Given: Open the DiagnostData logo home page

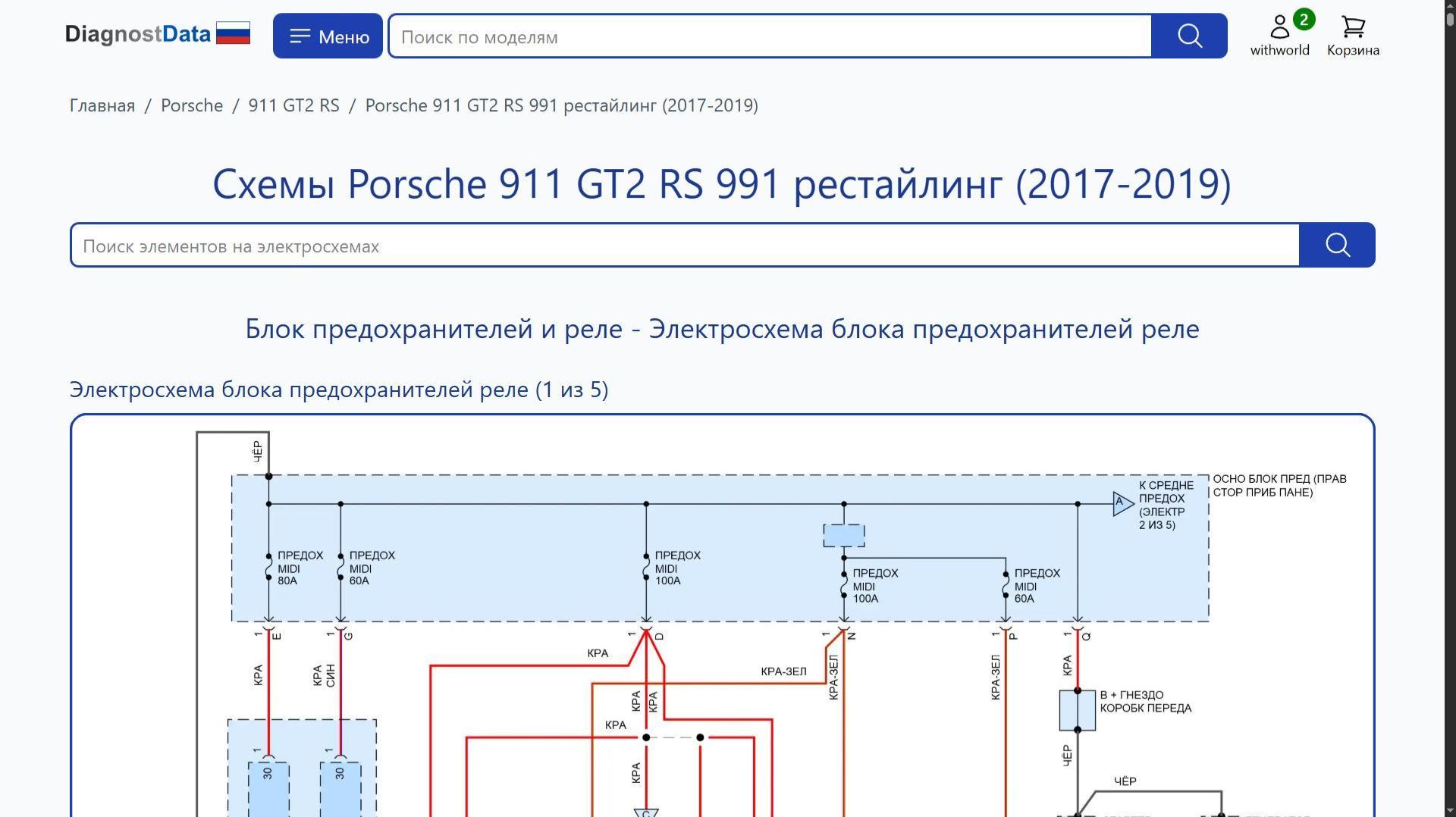Looking at the screenshot, I should click(138, 35).
